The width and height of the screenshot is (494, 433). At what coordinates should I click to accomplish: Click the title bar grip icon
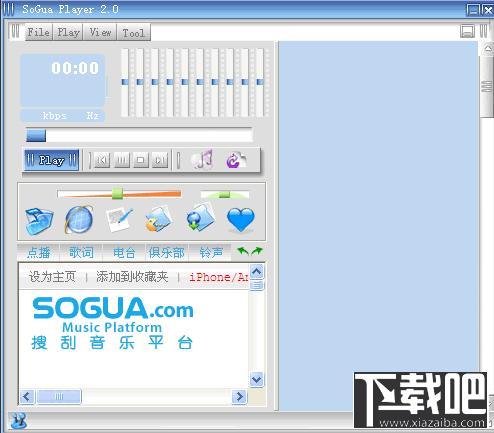pos(9,9)
